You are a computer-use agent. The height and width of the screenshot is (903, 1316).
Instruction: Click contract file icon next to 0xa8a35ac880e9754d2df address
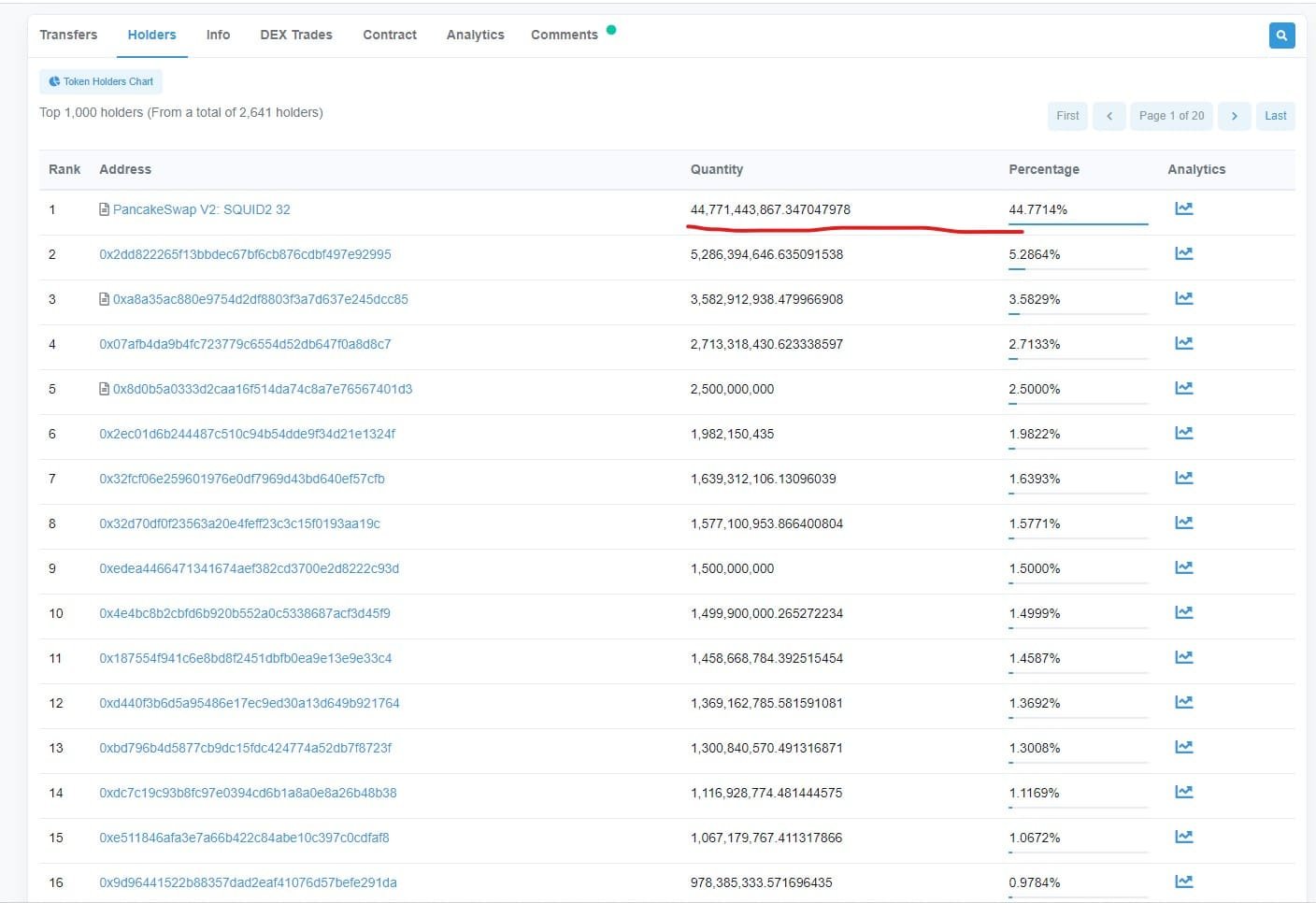coord(105,299)
